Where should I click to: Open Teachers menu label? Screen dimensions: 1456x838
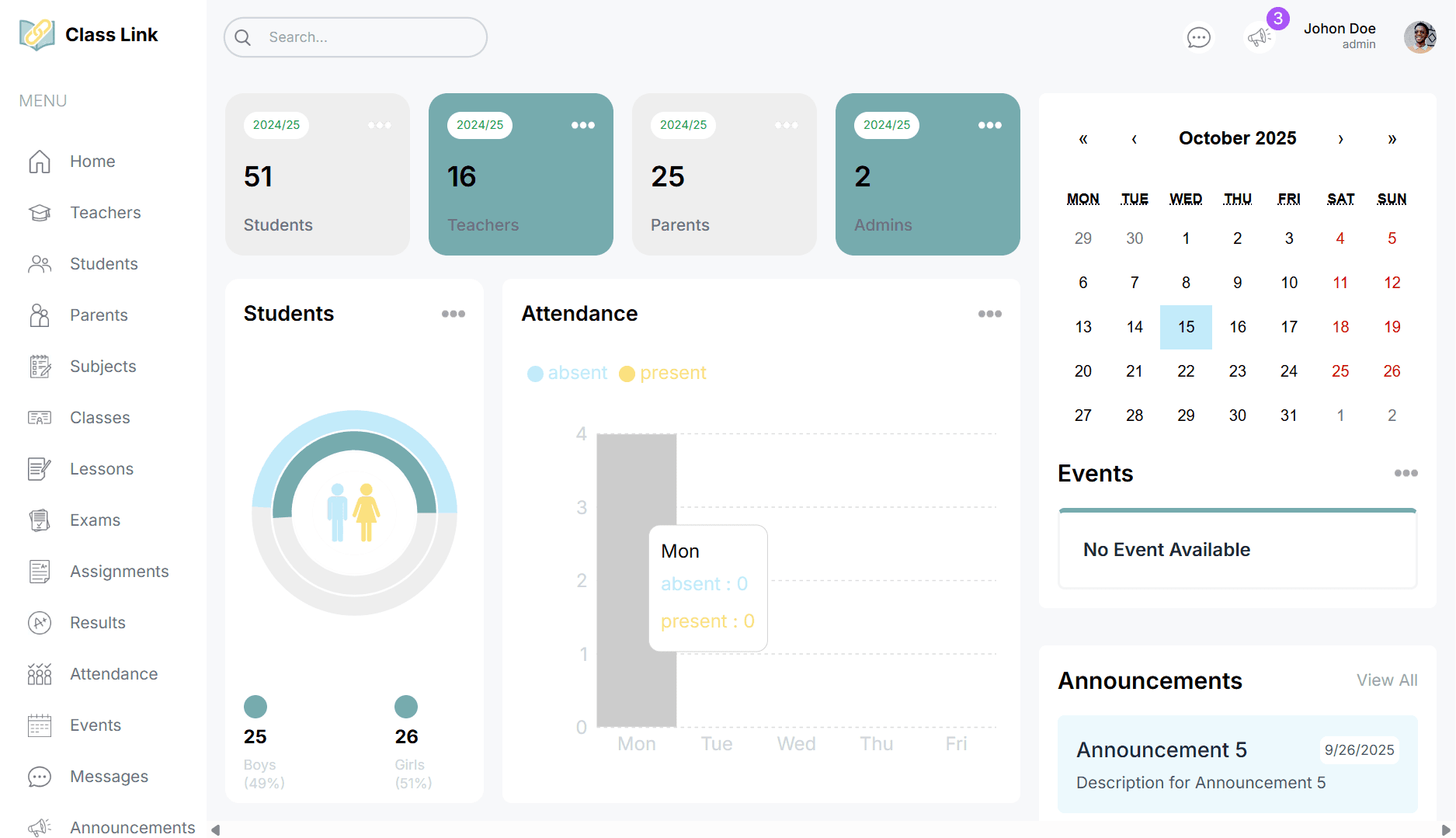[106, 213]
